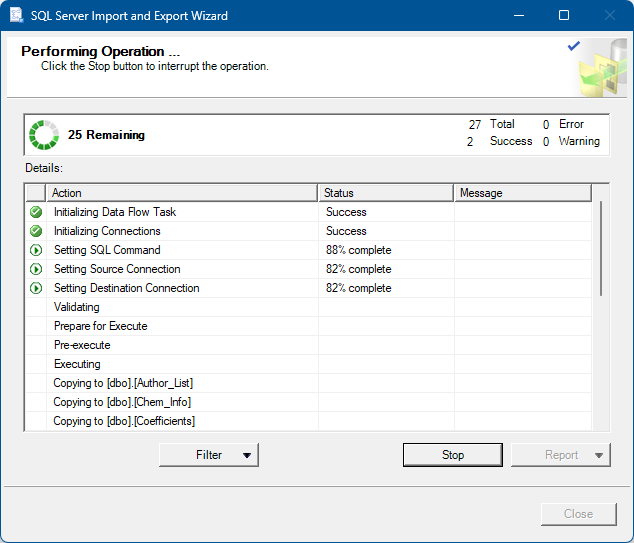Click the details list vertical scrollbar

601,248
